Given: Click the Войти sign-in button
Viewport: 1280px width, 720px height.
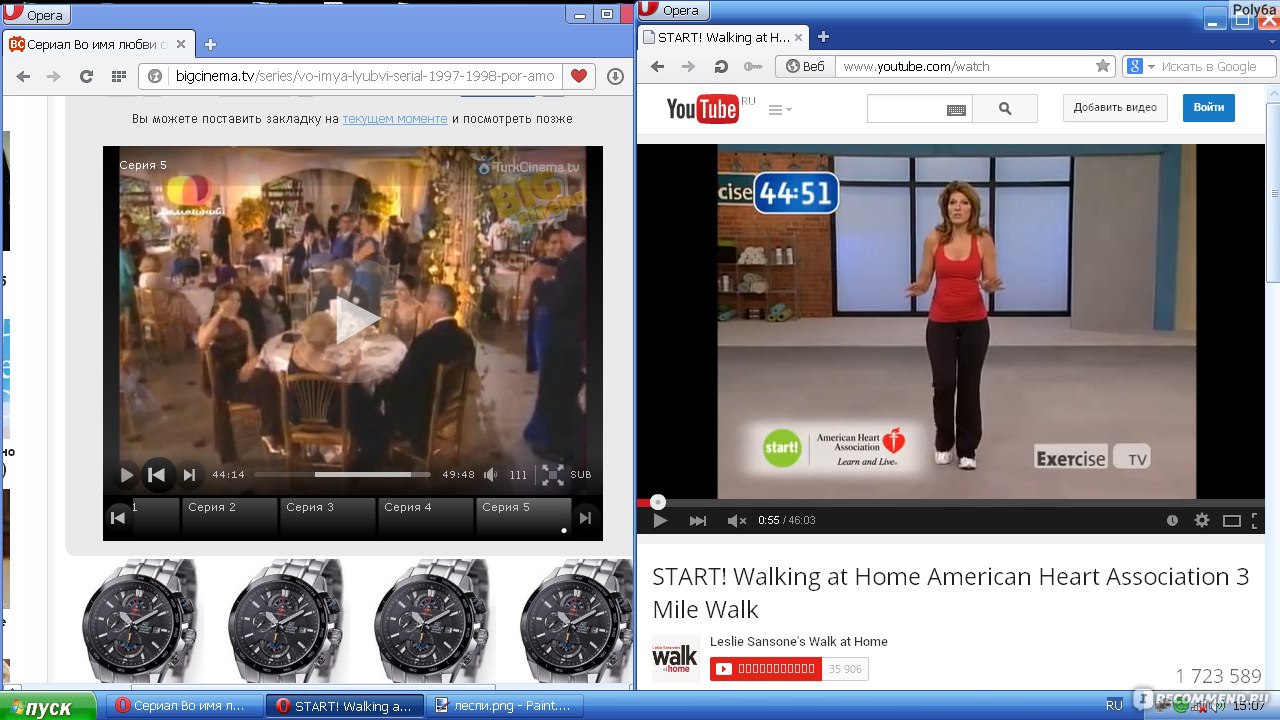Looking at the screenshot, I should (1208, 108).
